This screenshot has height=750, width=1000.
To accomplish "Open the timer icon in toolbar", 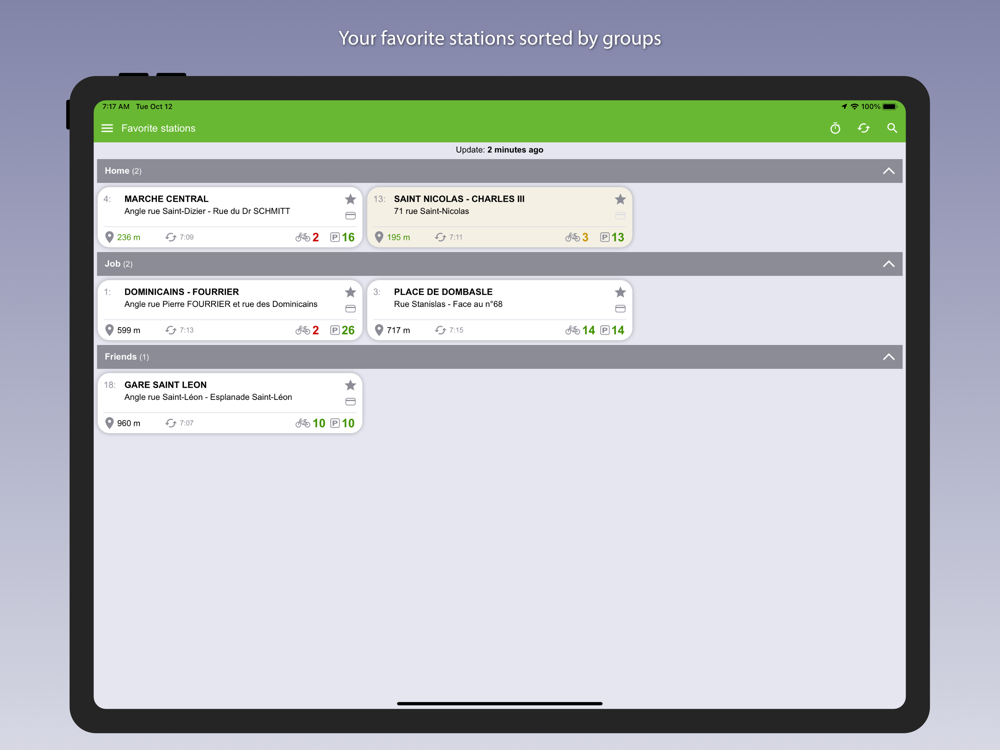I will (835, 128).
